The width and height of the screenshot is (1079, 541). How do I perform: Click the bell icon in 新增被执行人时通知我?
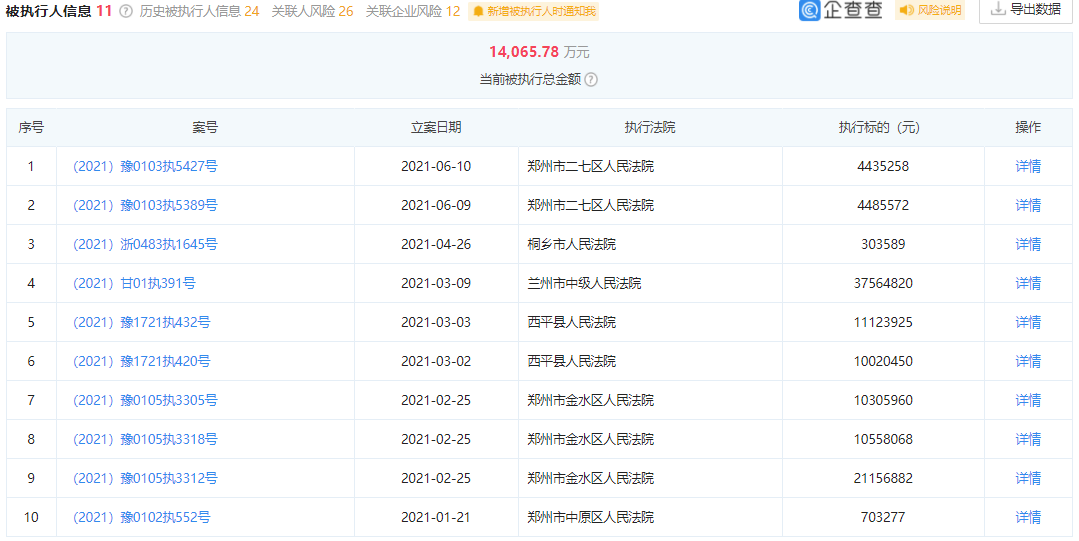click(478, 12)
